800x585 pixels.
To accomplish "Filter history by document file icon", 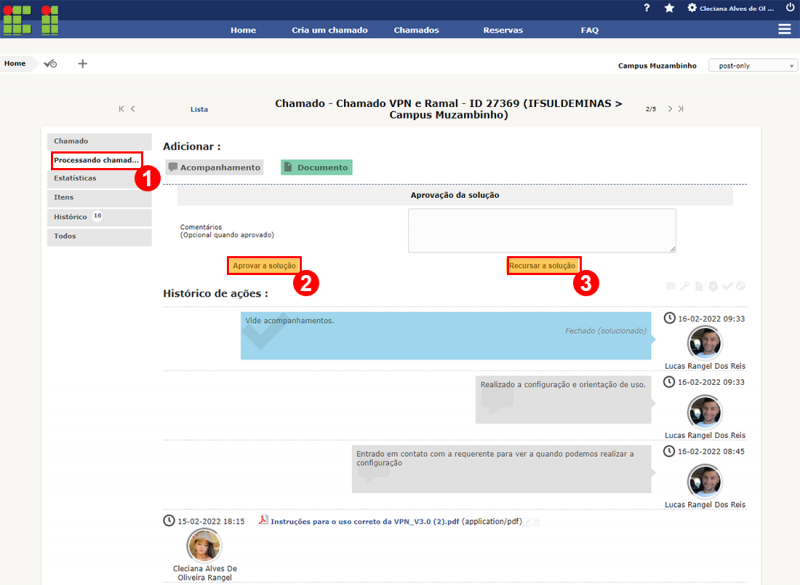I will pos(699,286).
